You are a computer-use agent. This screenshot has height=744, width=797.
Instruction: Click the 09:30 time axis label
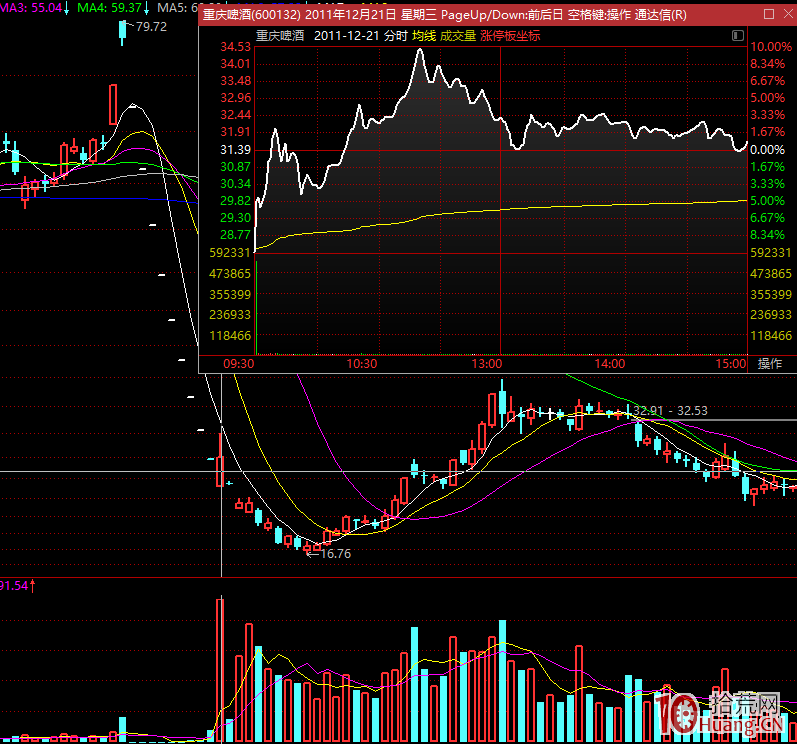[x=238, y=364]
